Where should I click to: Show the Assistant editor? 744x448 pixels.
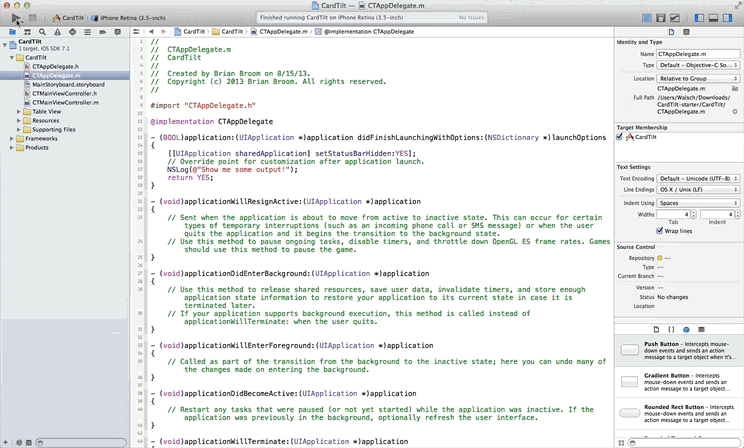point(660,18)
